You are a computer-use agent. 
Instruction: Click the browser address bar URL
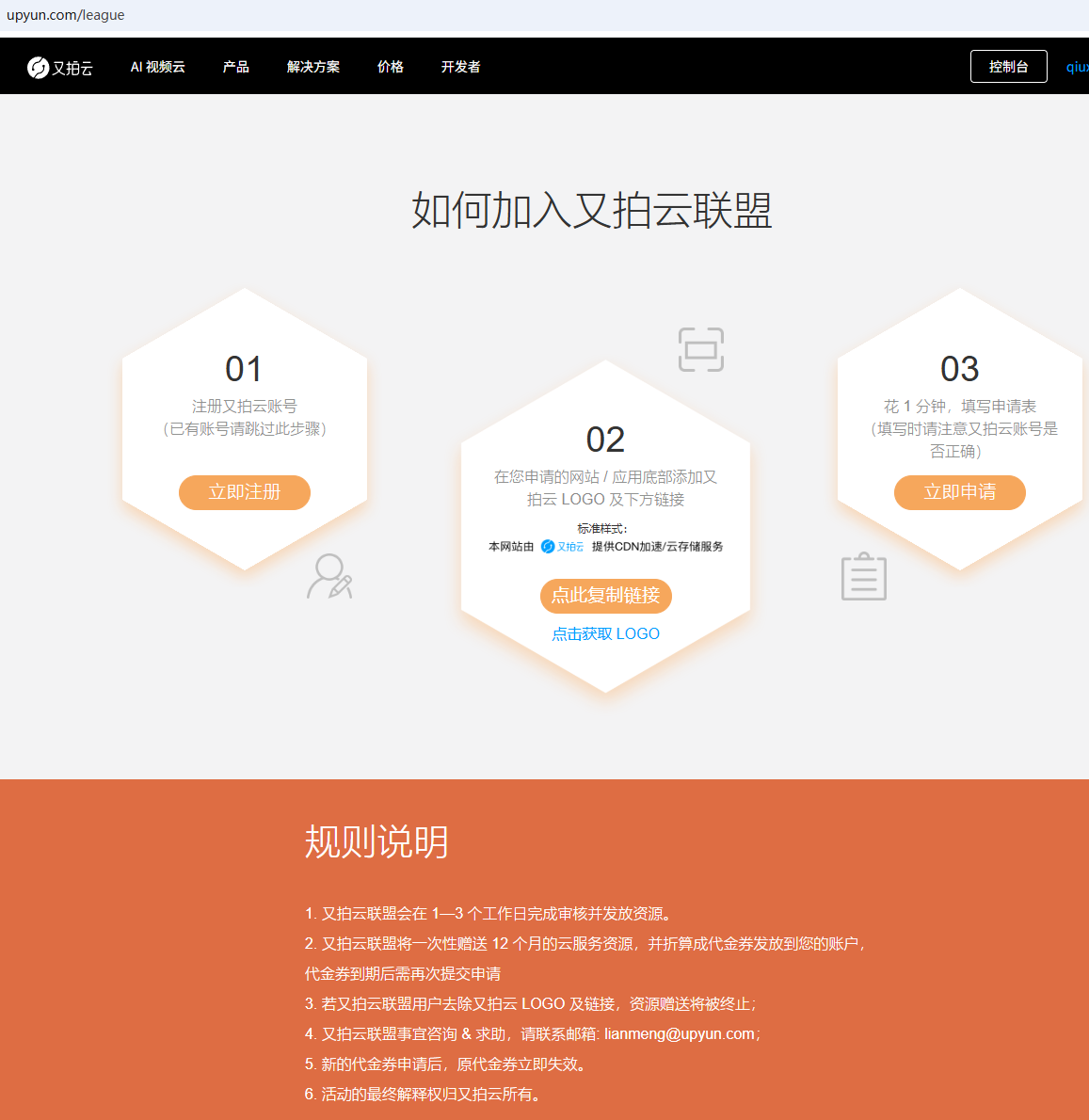66,15
